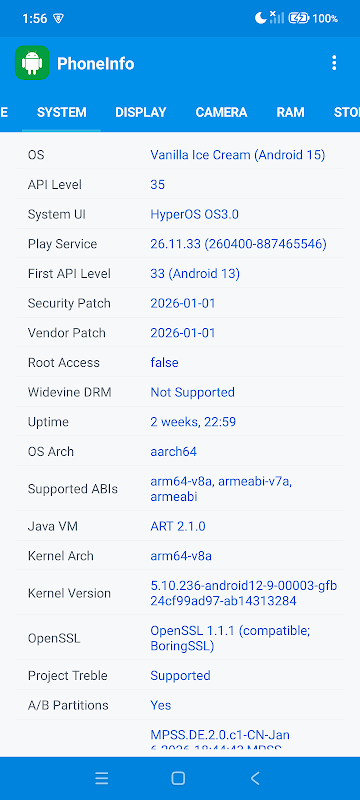Screen dimensions: 360x800
Task: Select the System UI label
Action: 57,214
